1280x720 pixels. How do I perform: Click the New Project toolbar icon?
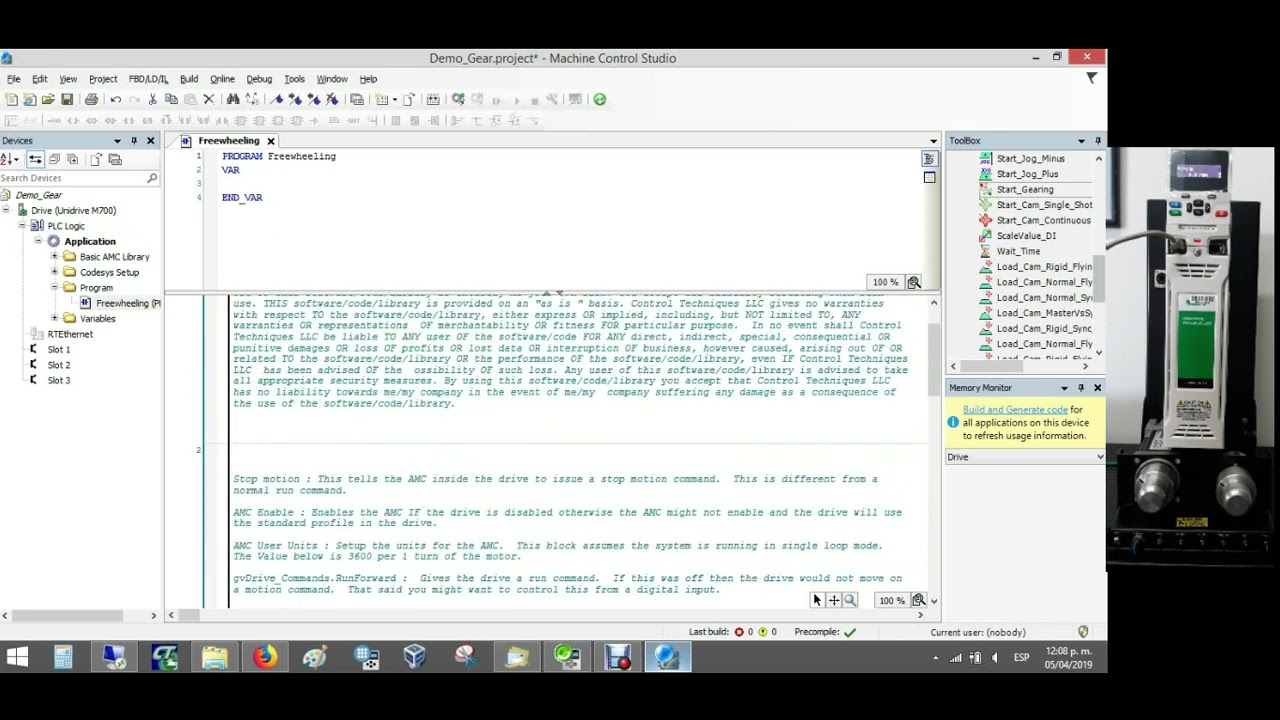[11, 99]
